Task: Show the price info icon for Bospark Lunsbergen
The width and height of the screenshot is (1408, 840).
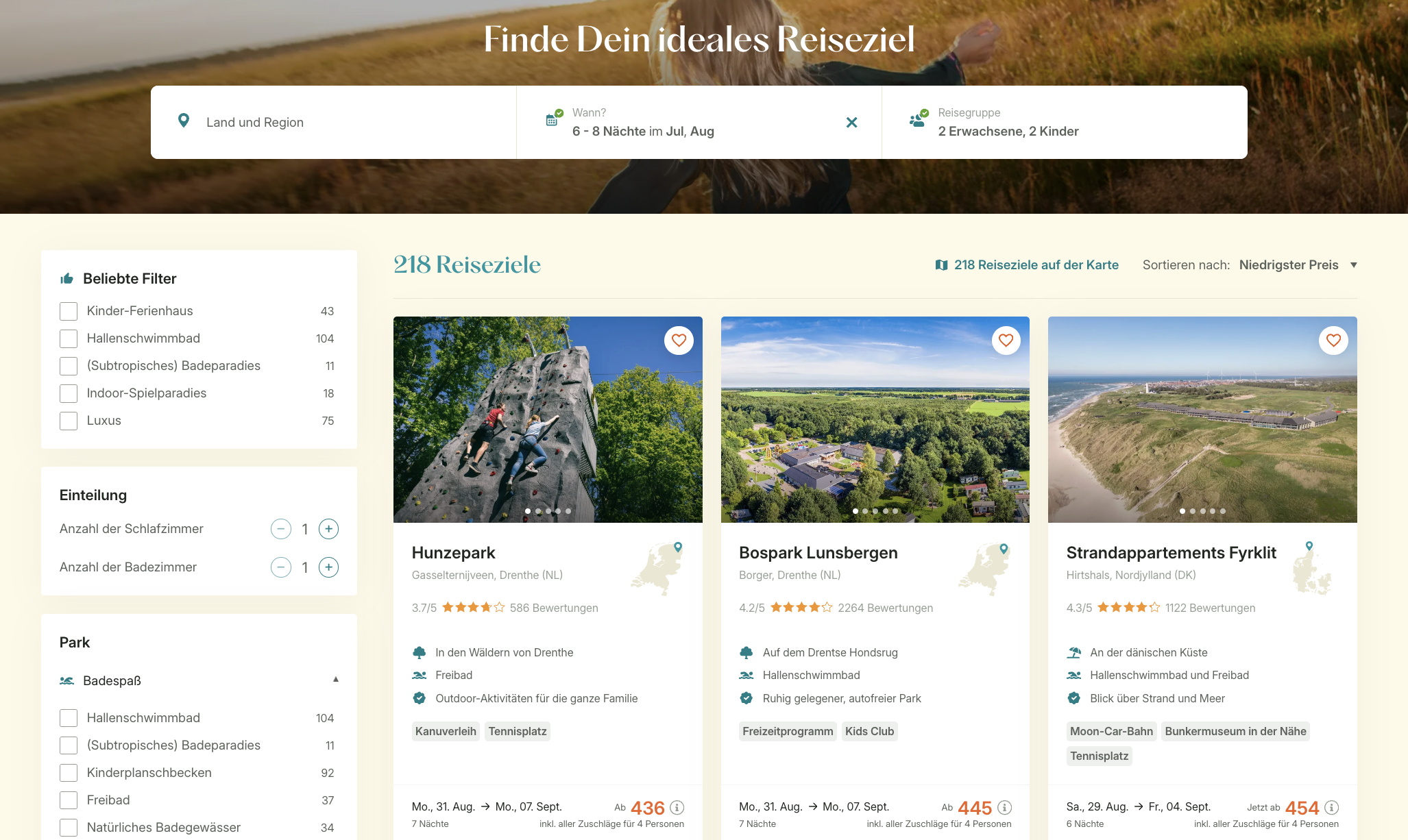Action: (1004, 808)
